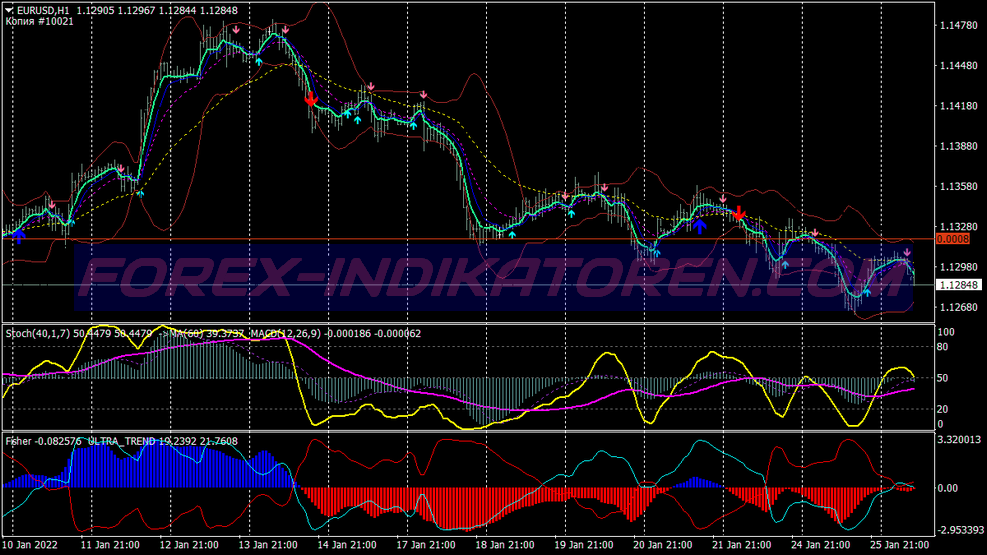Click Fisher scale value 3.320013
Image resolution: width=987 pixels, height=555 pixels.
pos(959,439)
